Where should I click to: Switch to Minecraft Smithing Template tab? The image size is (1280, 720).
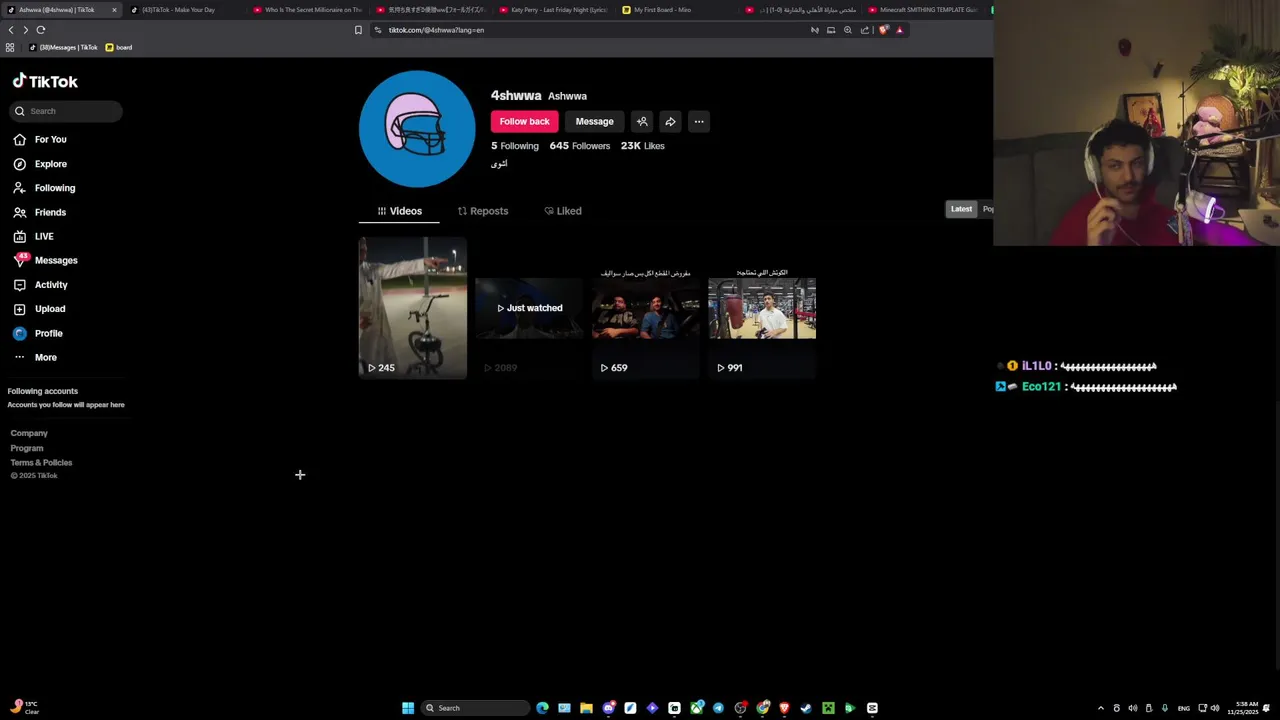[922, 10]
